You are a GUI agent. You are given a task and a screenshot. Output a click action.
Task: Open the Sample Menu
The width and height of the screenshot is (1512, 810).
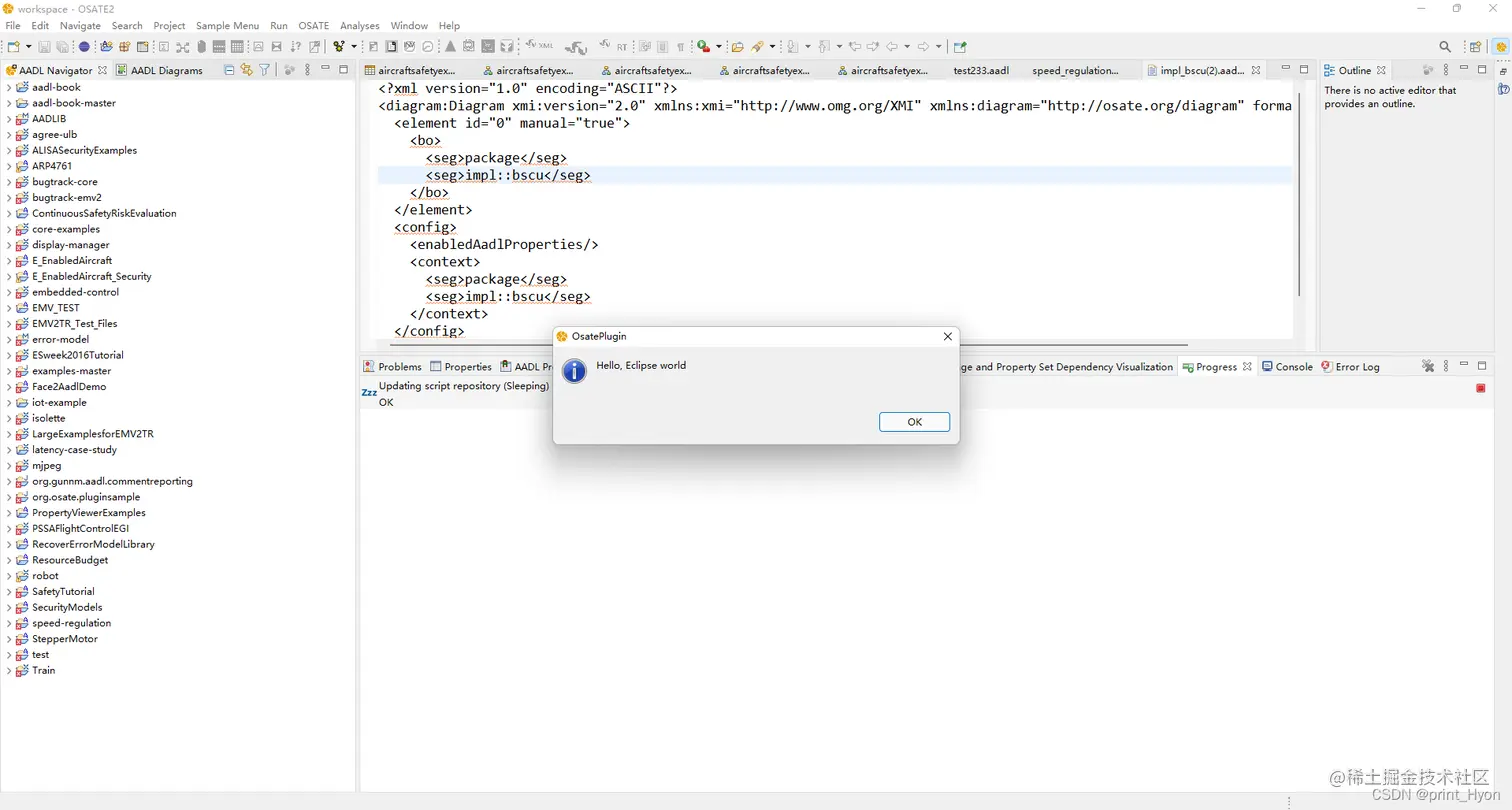pos(227,25)
